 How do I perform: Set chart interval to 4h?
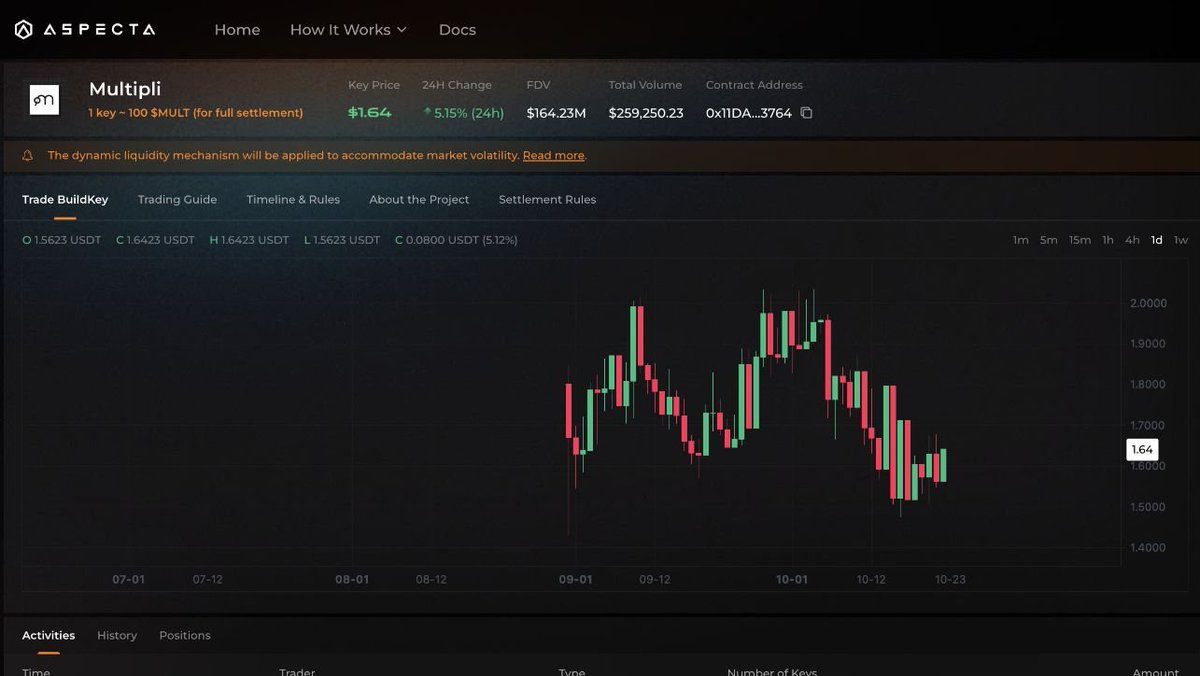point(1132,240)
